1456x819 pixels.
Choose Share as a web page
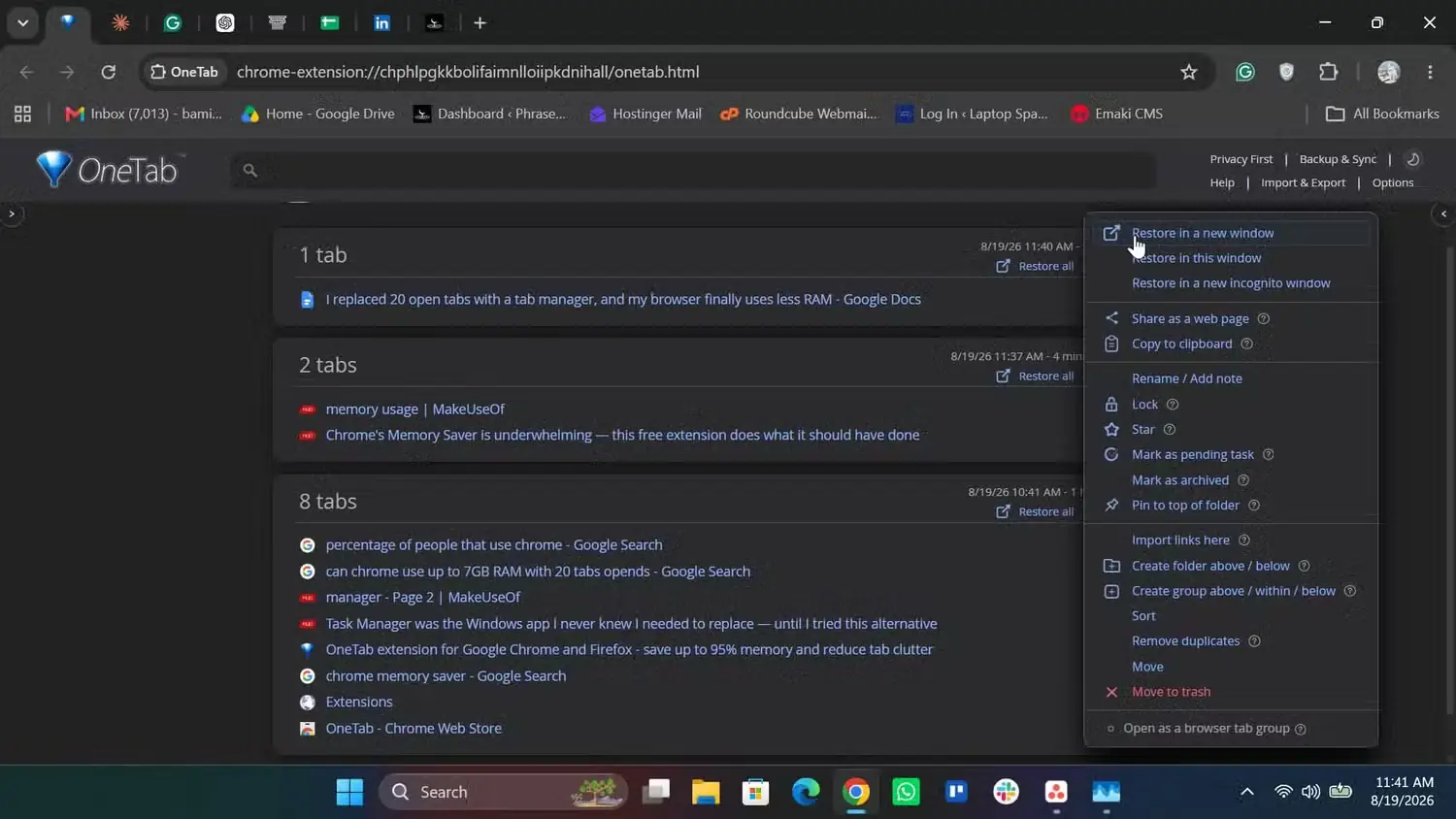[x=1190, y=318]
